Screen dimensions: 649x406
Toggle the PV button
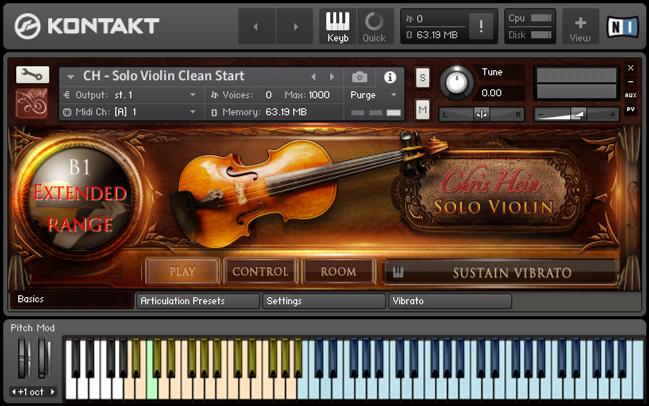(630, 110)
